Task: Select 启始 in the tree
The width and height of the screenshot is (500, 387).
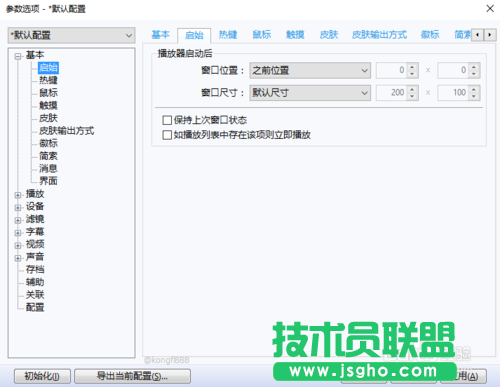Action: 48,68
